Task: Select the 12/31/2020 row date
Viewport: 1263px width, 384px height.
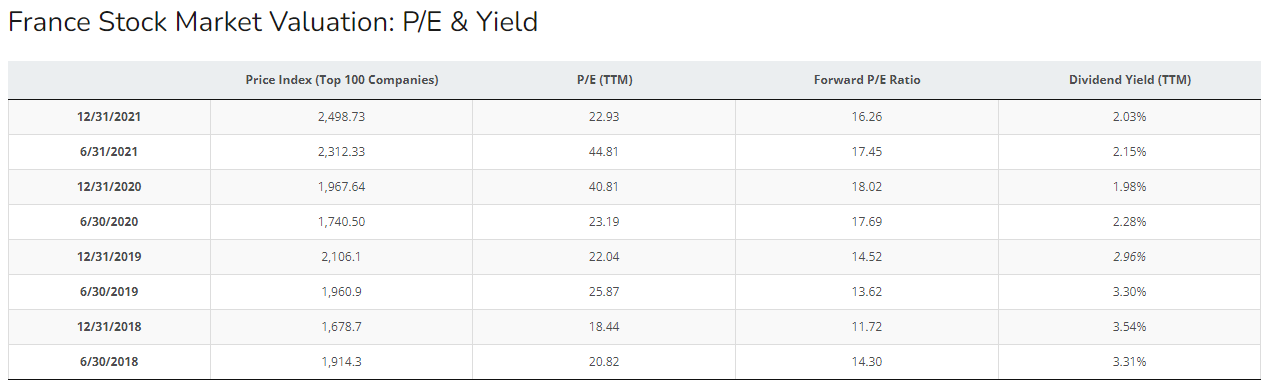Action: coord(109,187)
